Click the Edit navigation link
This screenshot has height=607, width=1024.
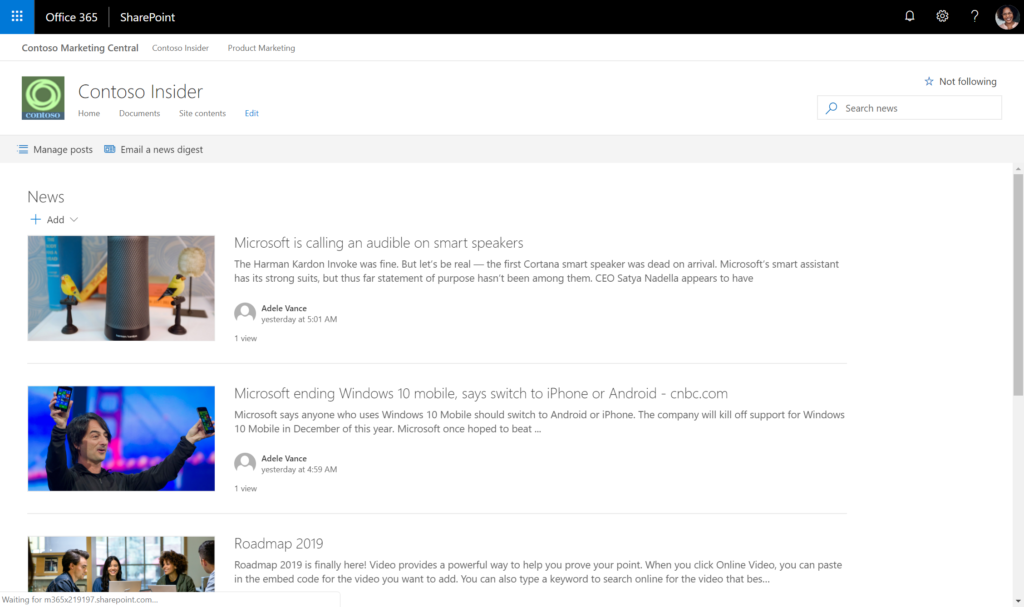pos(251,113)
